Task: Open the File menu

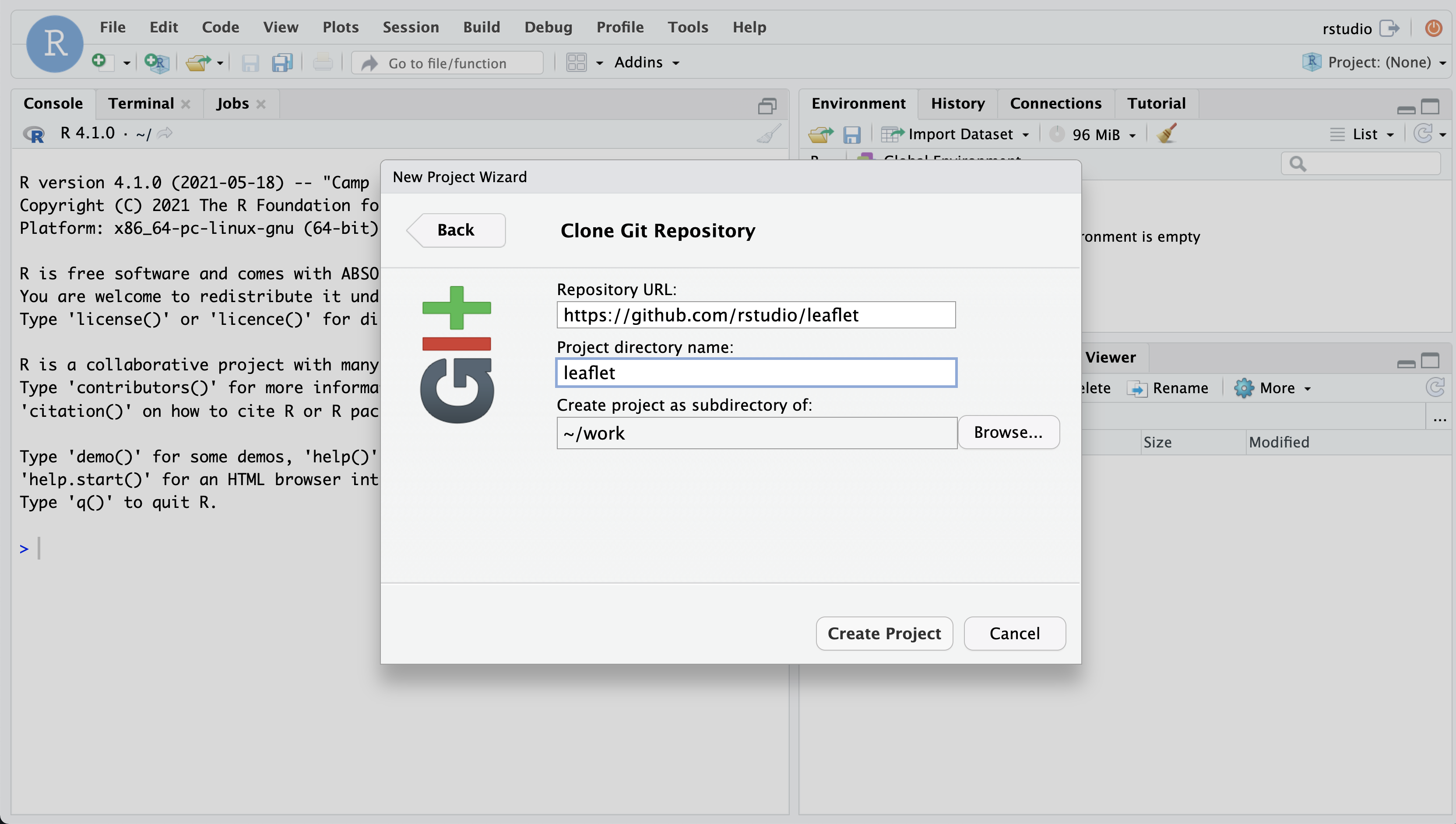Action: [x=113, y=27]
